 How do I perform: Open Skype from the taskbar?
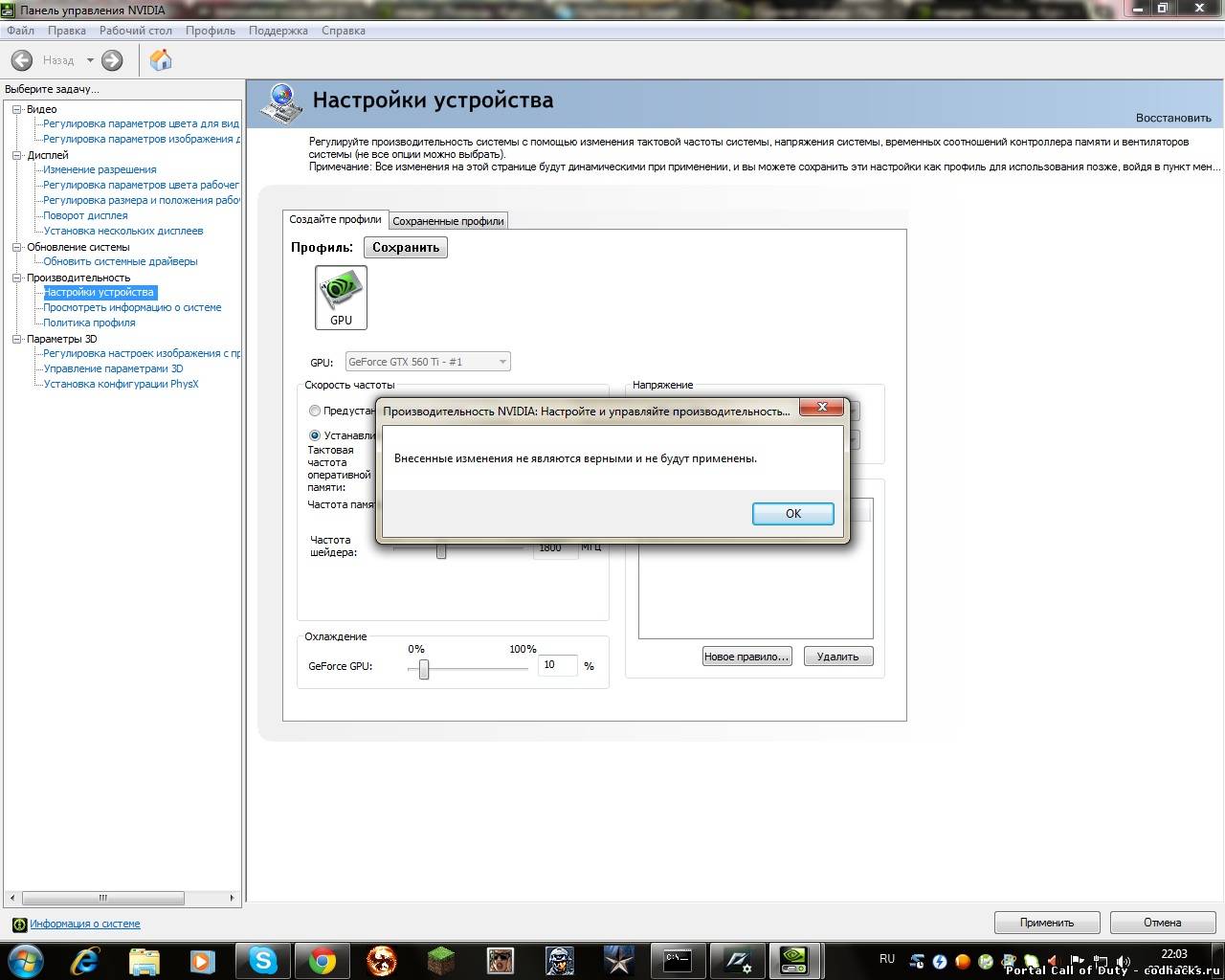(x=263, y=960)
